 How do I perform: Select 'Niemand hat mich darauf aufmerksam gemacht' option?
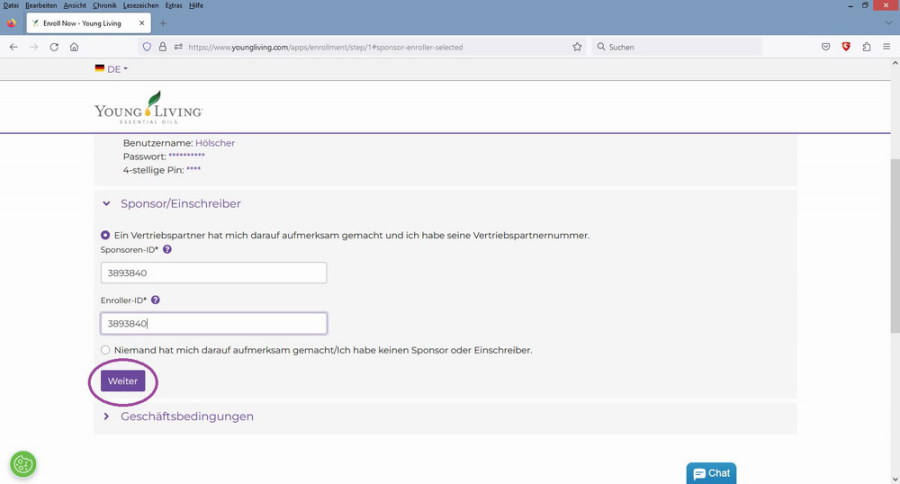pyautogui.click(x=106, y=350)
